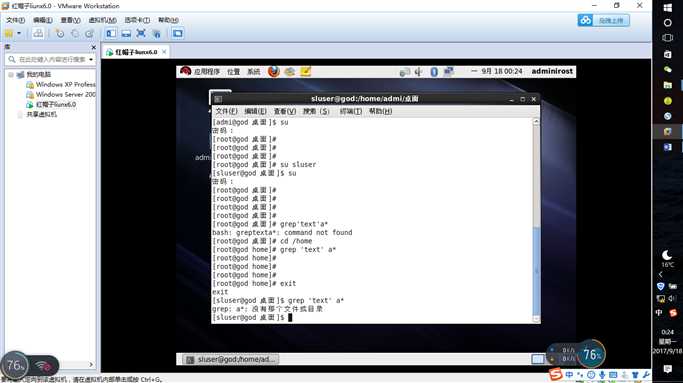Open VMware 编辑(E) menu

(x=42, y=20)
